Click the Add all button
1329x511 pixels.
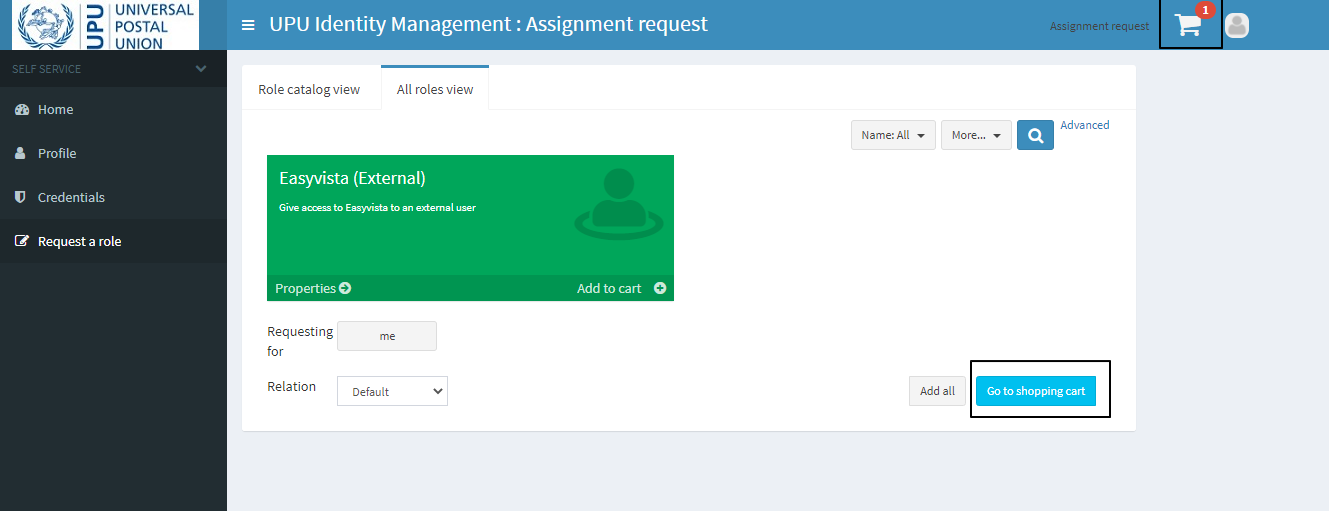[937, 391]
